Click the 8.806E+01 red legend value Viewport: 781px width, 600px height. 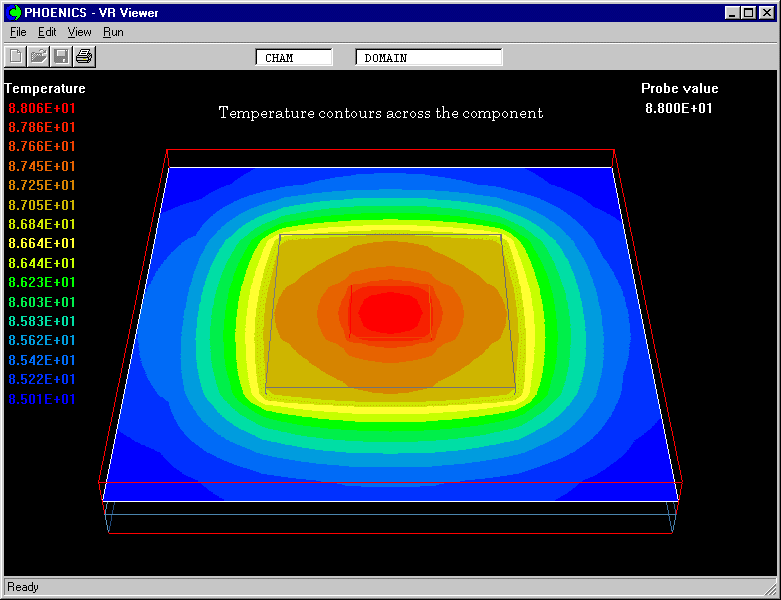click(41, 108)
